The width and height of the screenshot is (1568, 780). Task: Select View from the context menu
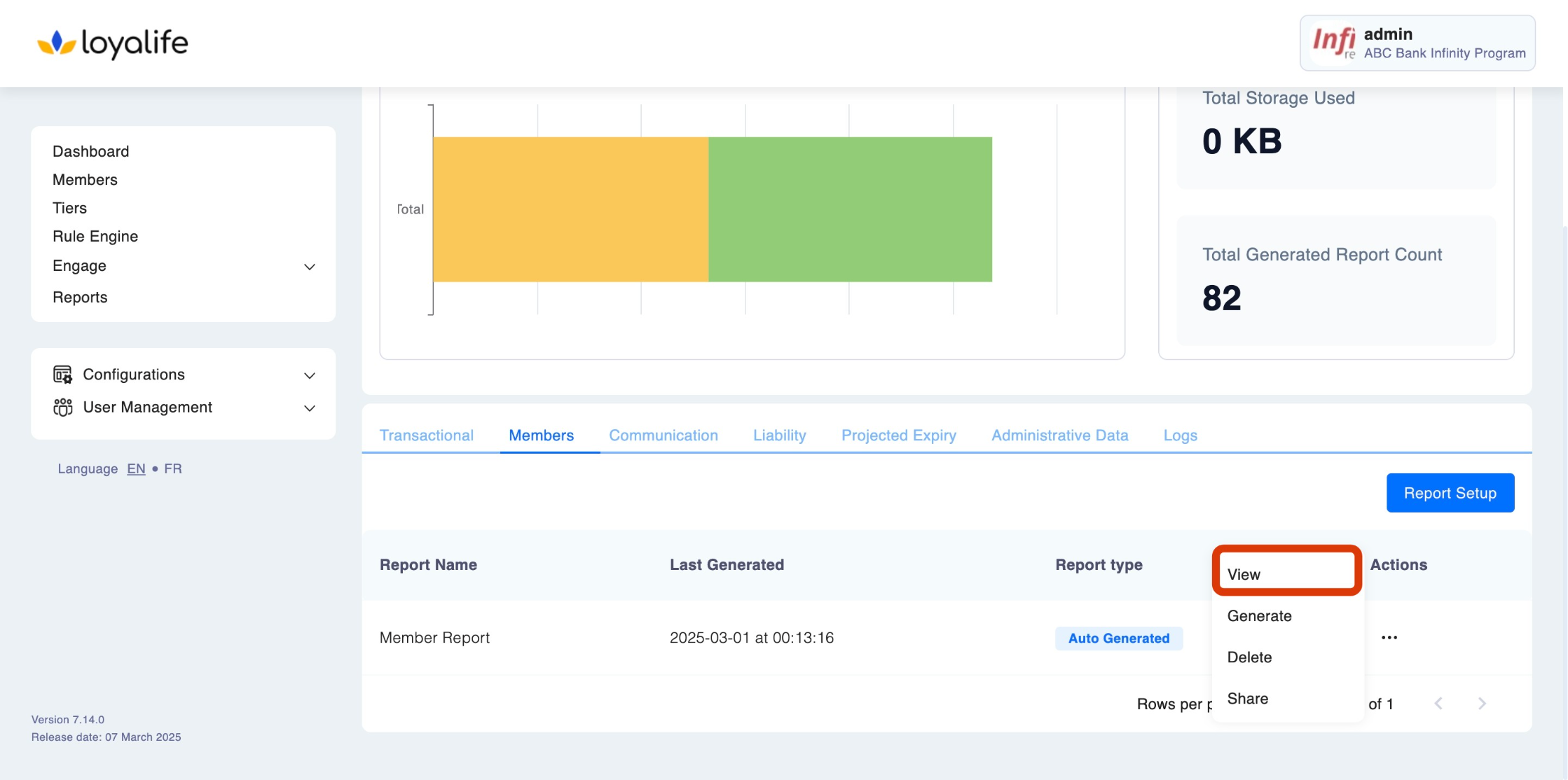[1244, 574]
